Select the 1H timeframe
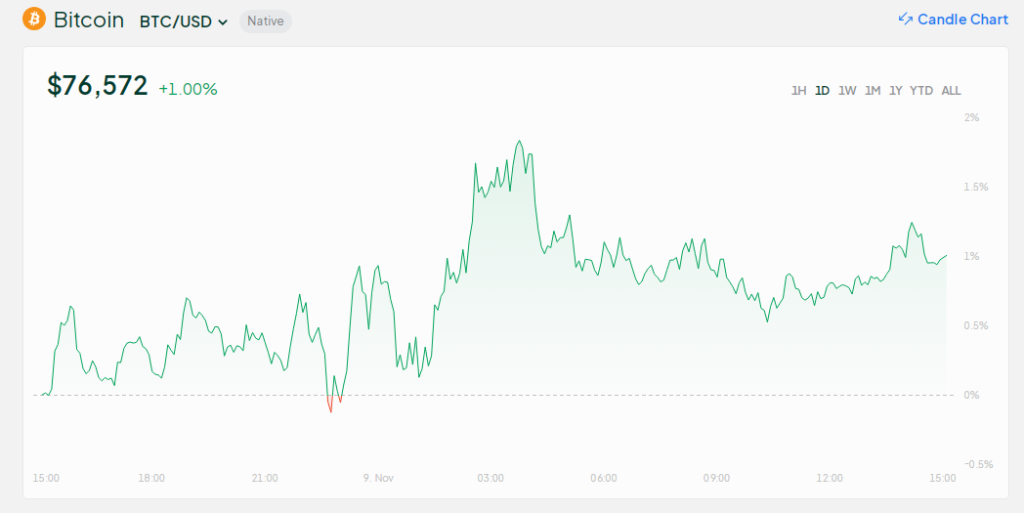The width and height of the screenshot is (1024, 513). (798, 91)
